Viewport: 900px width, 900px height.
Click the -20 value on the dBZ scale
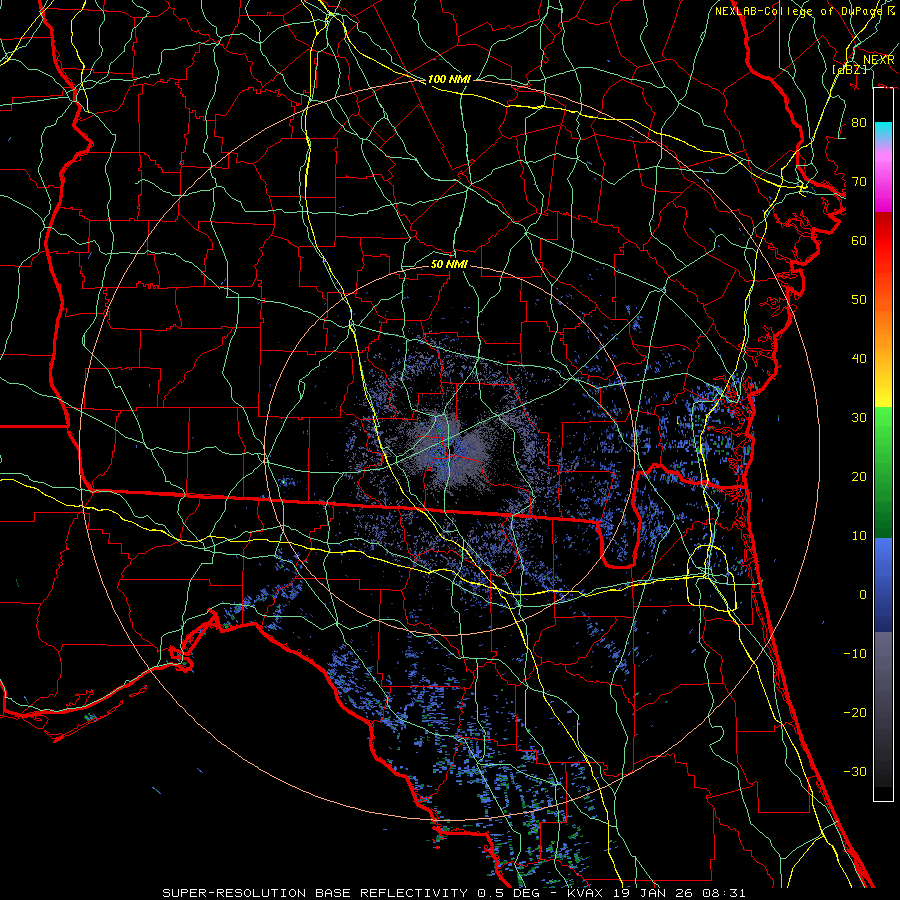(x=855, y=712)
